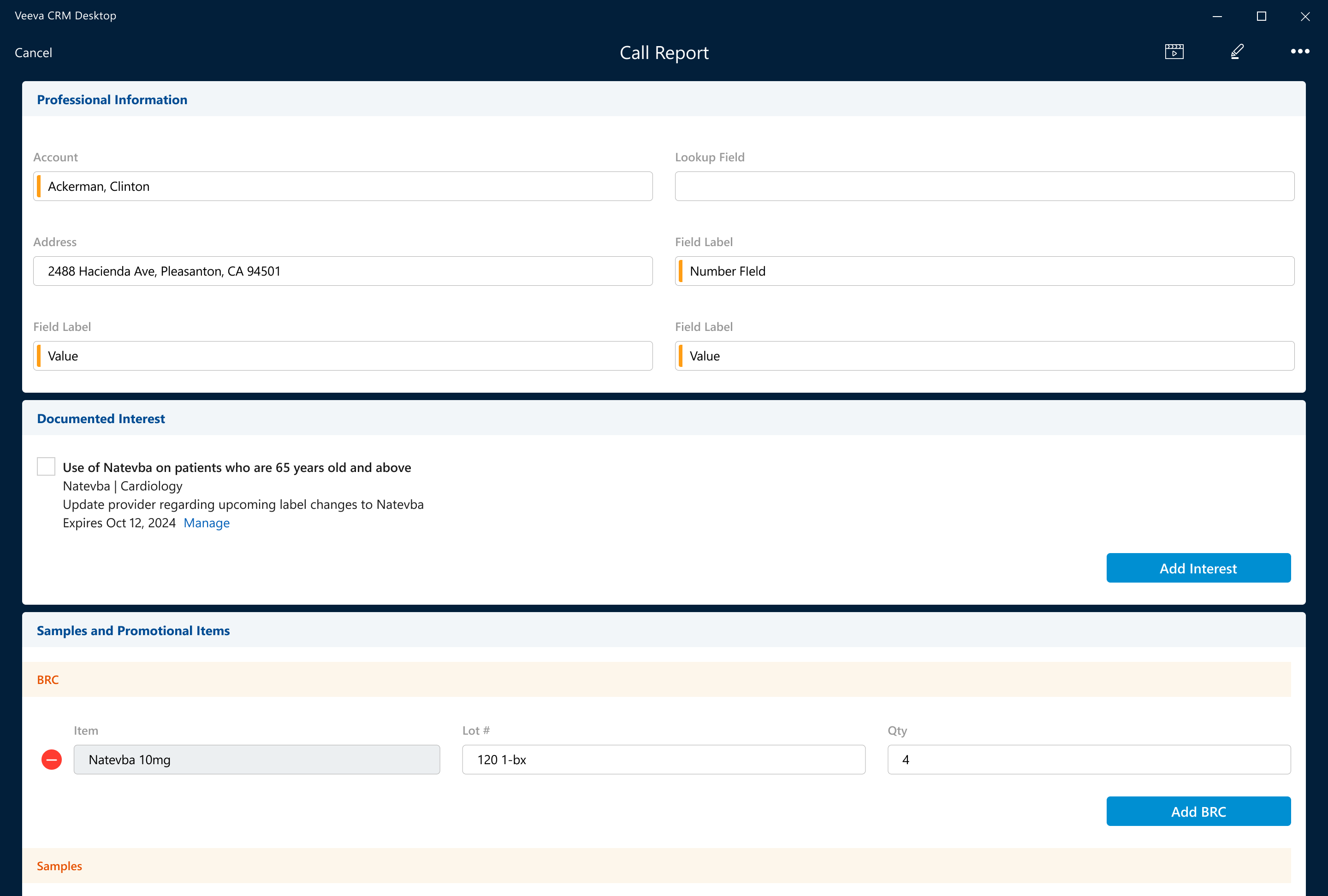
Task: Minimize the Veeva CRM Desktop window
Action: [1217, 17]
